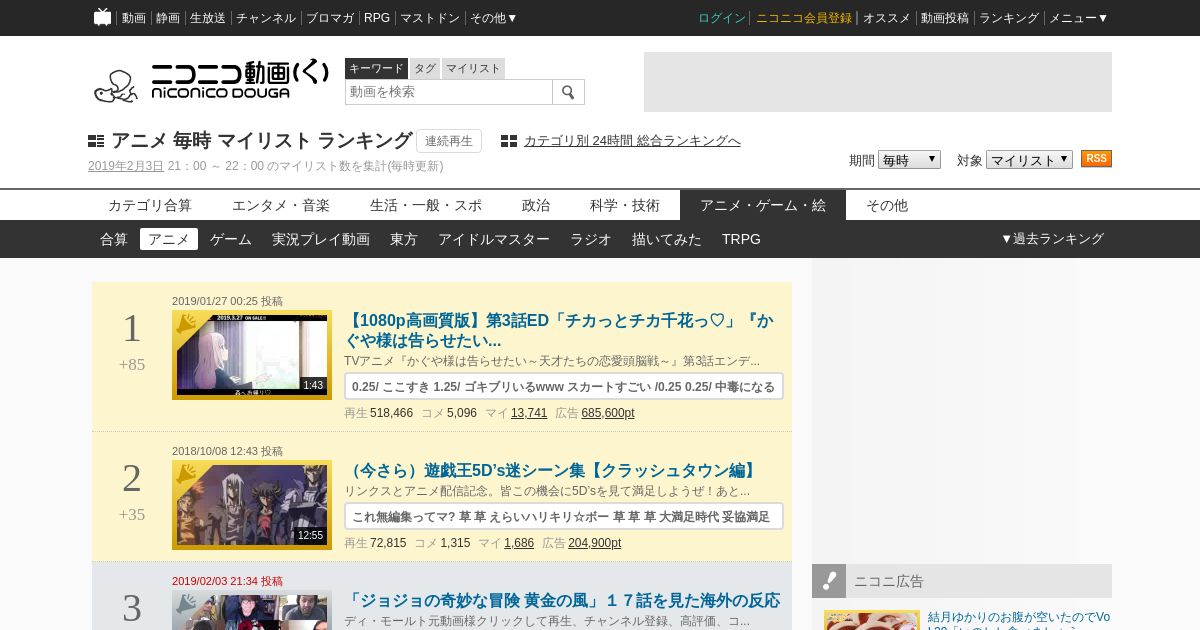This screenshot has width=1200, height=630.
Task: Click the rank 2 comment box
Action: [564, 516]
